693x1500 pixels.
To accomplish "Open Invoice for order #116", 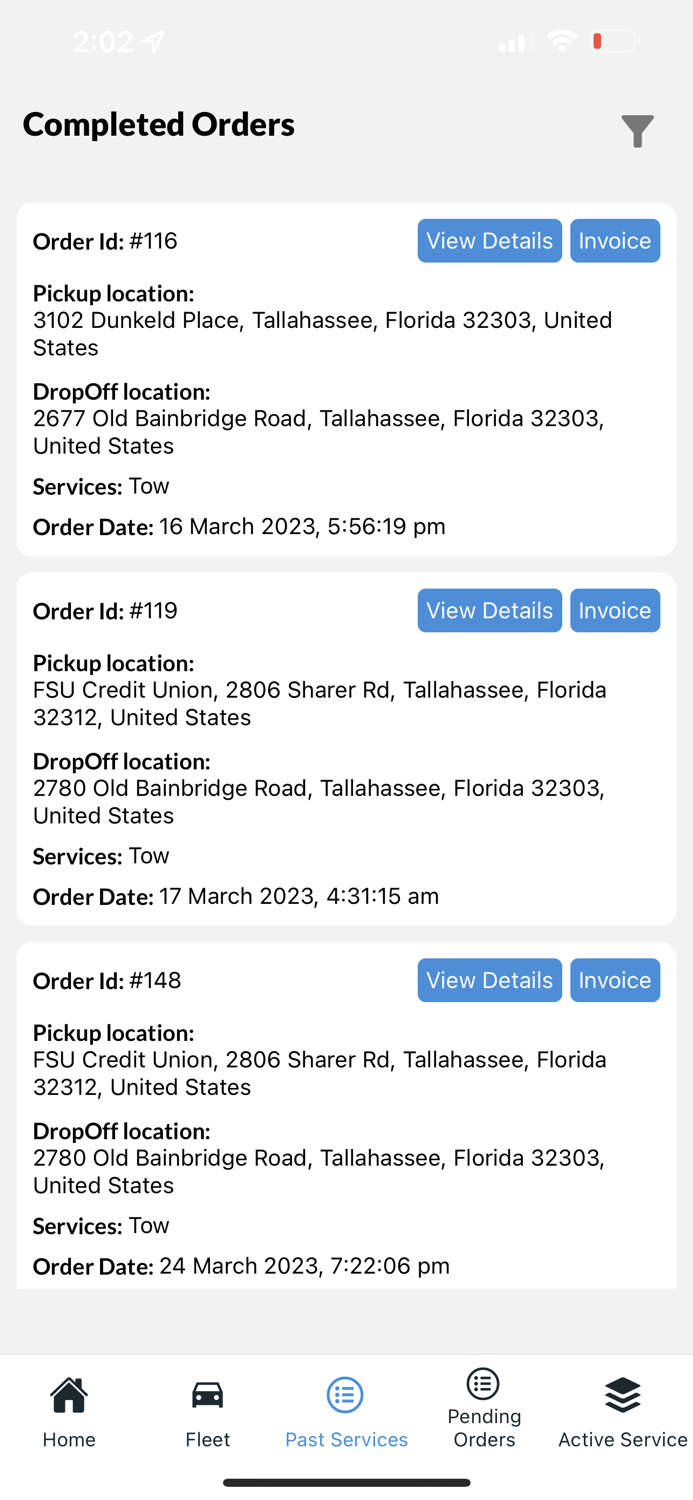I will 615,240.
